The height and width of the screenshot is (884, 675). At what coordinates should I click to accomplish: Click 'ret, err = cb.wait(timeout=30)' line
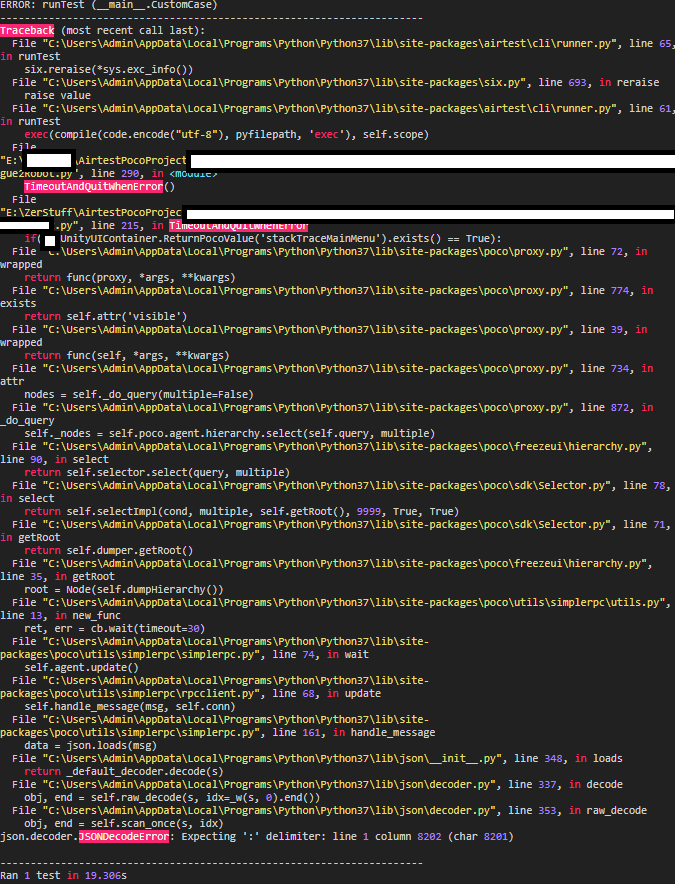click(114, 628)
